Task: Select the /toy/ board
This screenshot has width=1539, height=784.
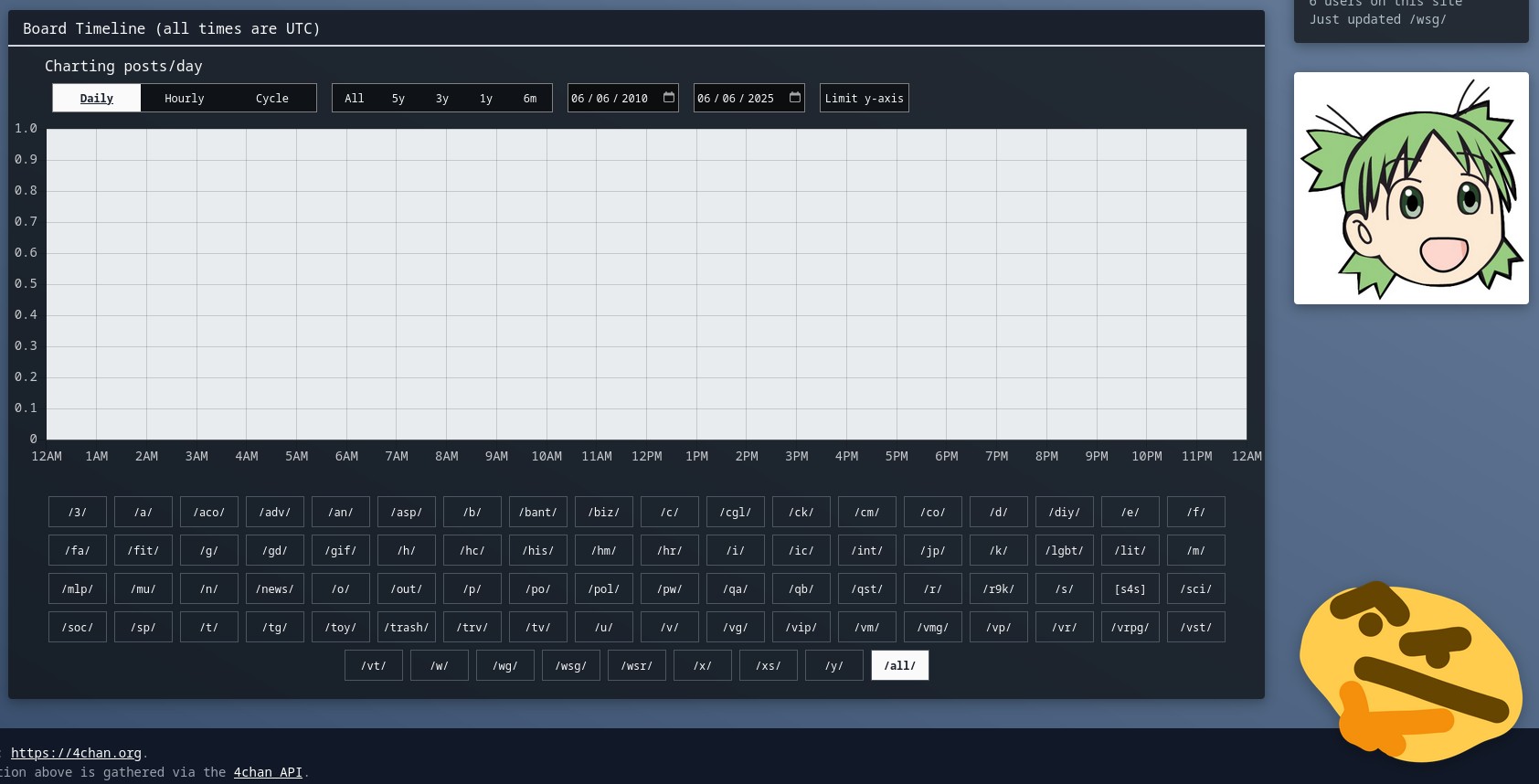Action: (341, 627)
